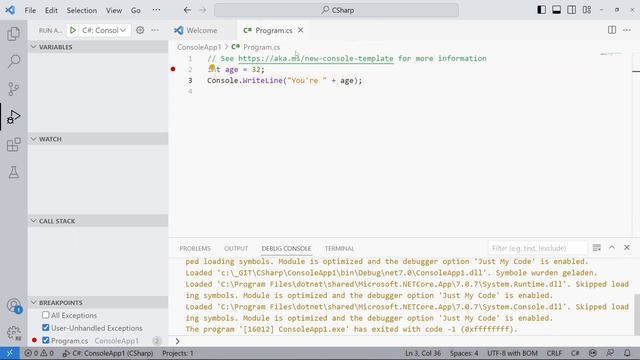Toggle panel layout icon

coord(556,10)
